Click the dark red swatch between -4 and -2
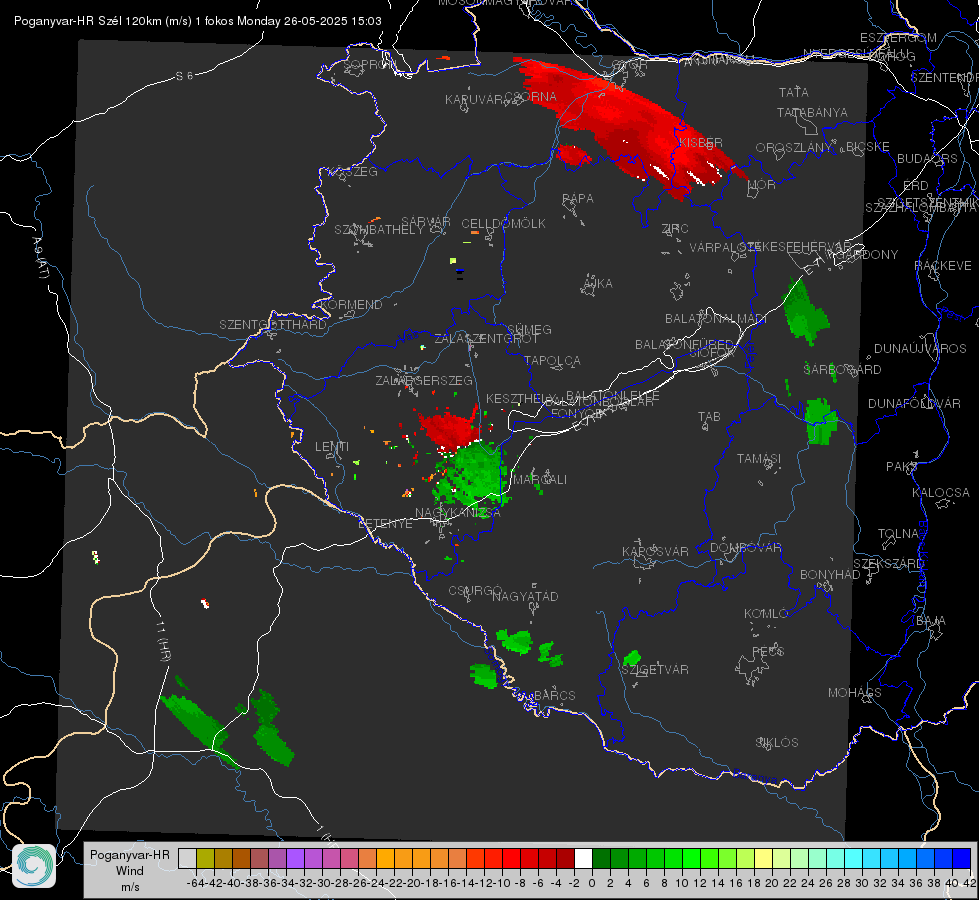 [x=565, y=858]
